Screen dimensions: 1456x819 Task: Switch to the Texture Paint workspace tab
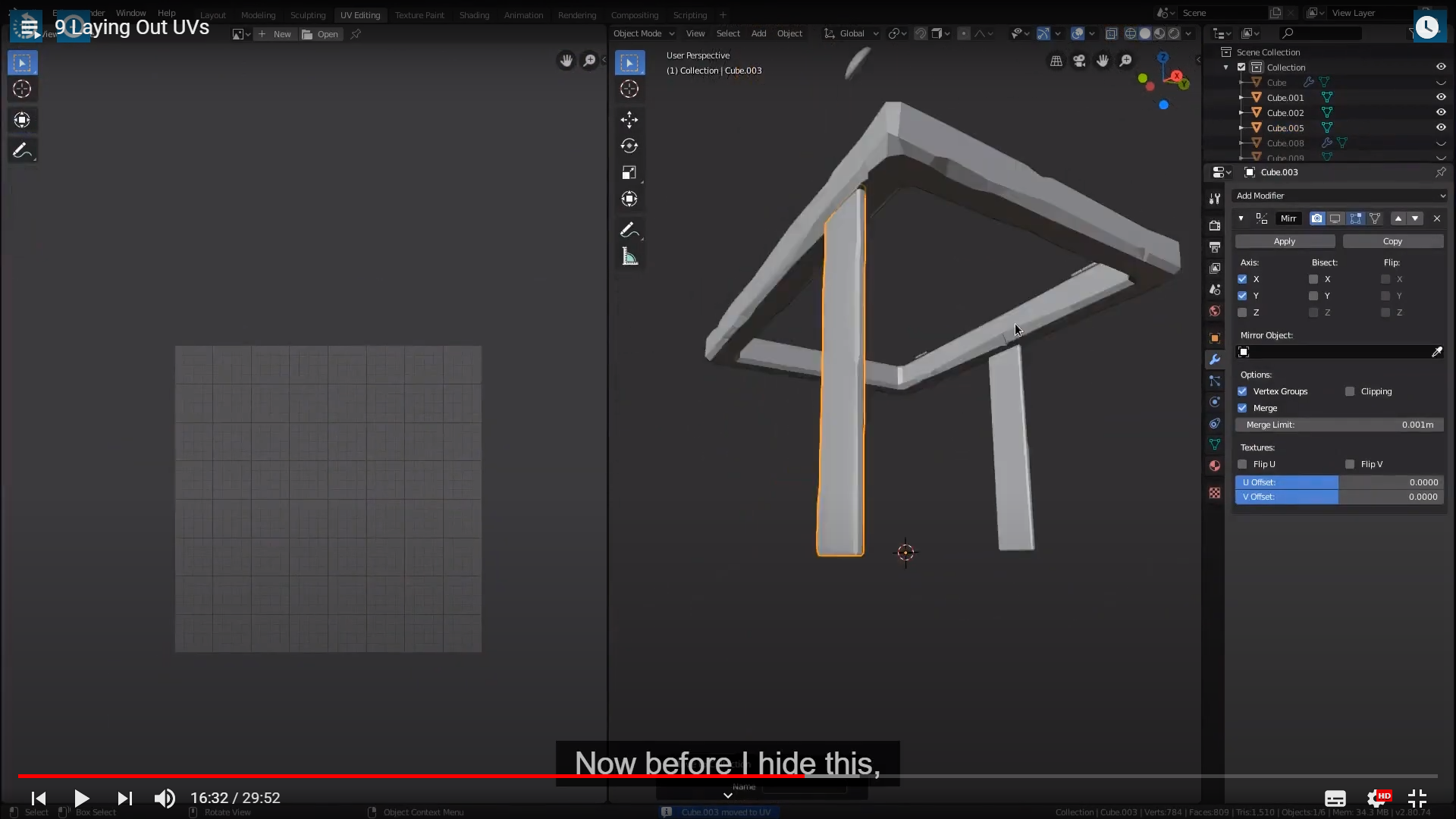pyautogui.click(x=419, y=15)
